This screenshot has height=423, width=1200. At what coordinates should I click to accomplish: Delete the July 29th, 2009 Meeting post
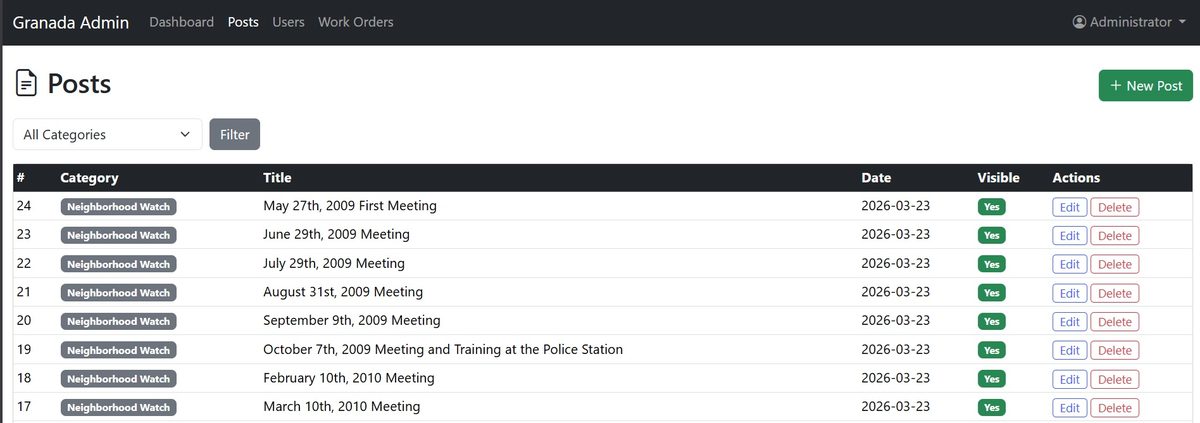[x=1115, y=264]
